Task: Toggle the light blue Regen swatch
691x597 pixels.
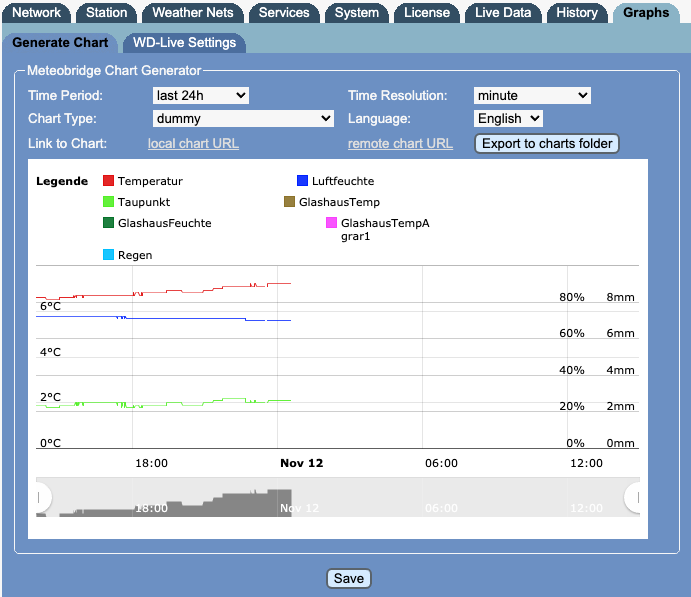Action: 109,255
